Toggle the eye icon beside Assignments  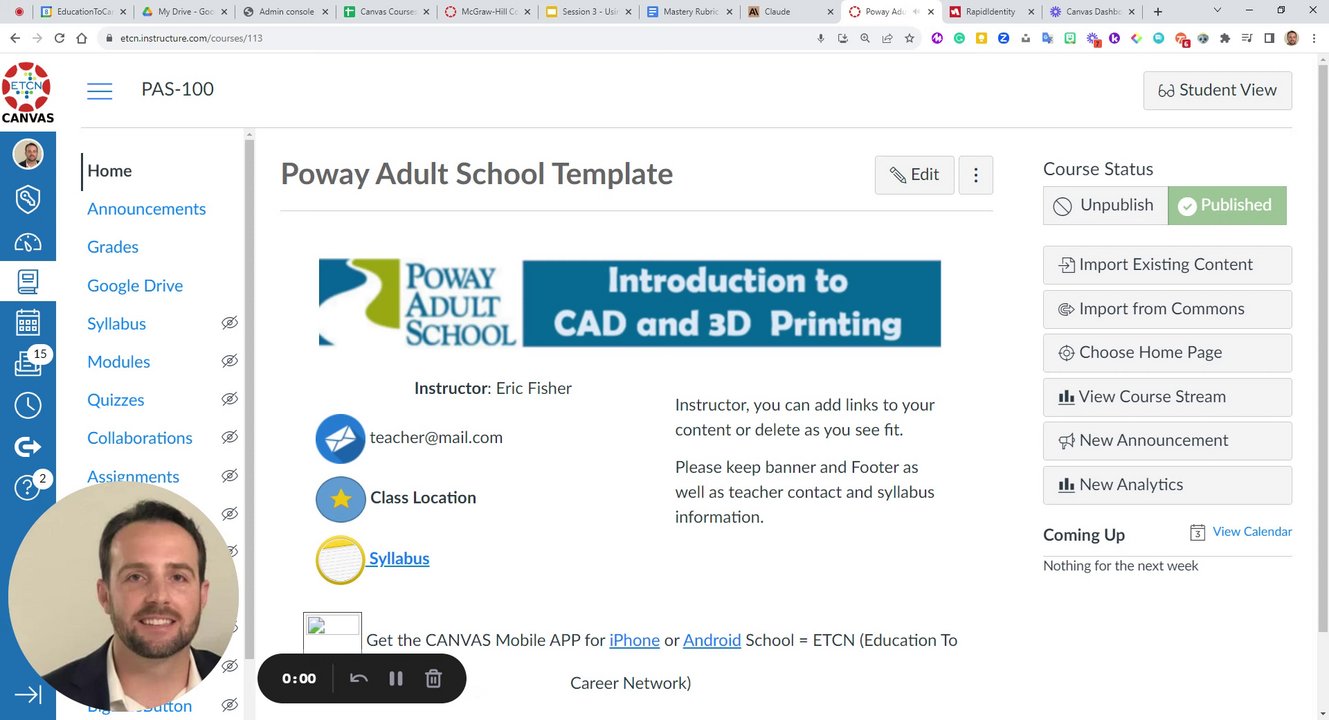click(229, 476)
